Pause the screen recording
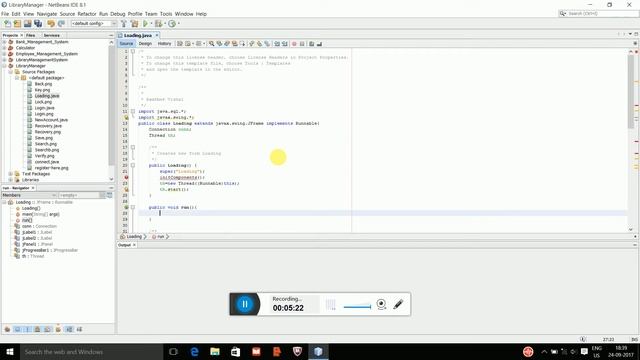 coord(245,304)
